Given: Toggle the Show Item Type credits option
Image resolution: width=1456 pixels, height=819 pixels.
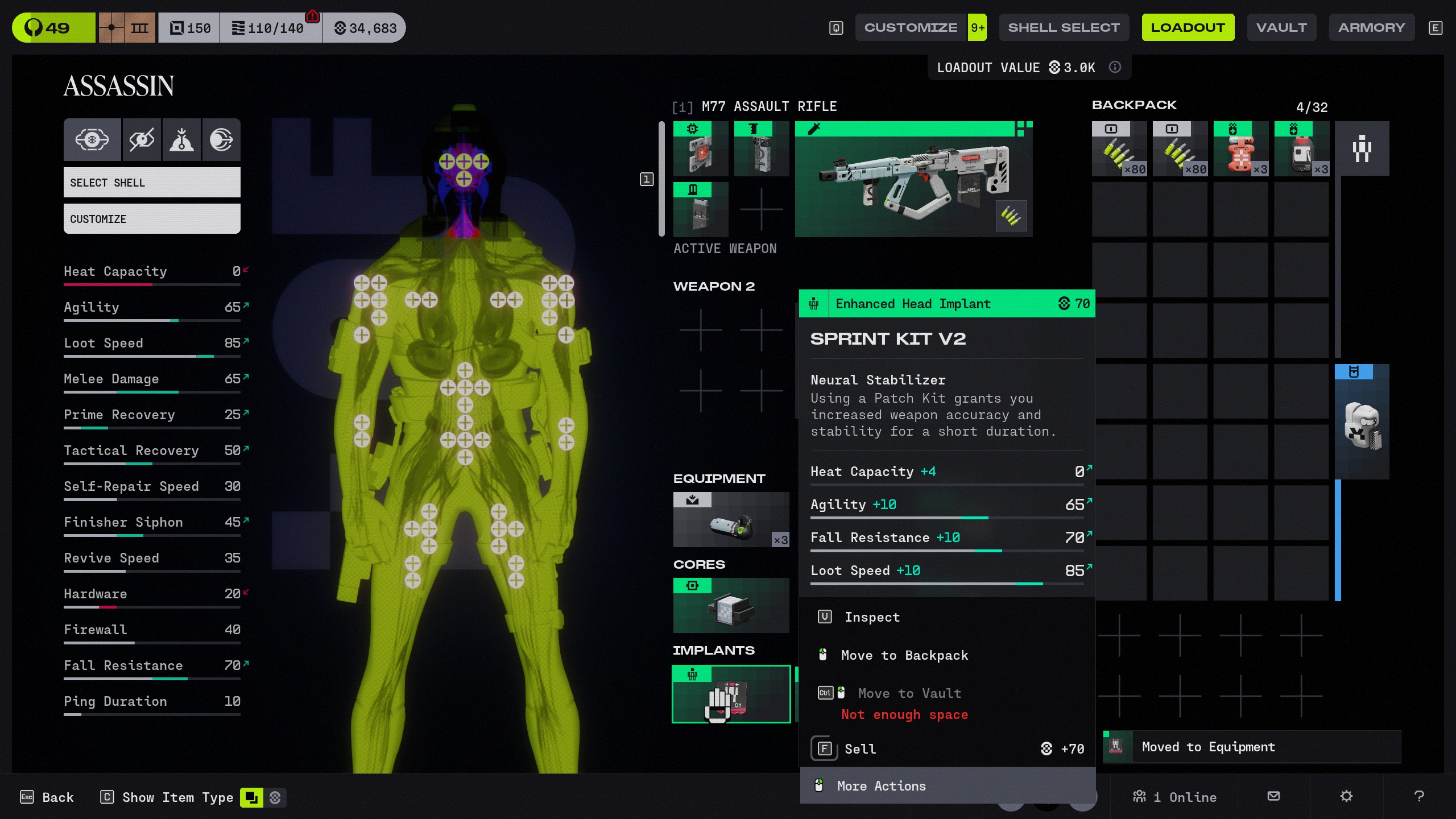Looking at the screenshot, I should pos(275,797).
